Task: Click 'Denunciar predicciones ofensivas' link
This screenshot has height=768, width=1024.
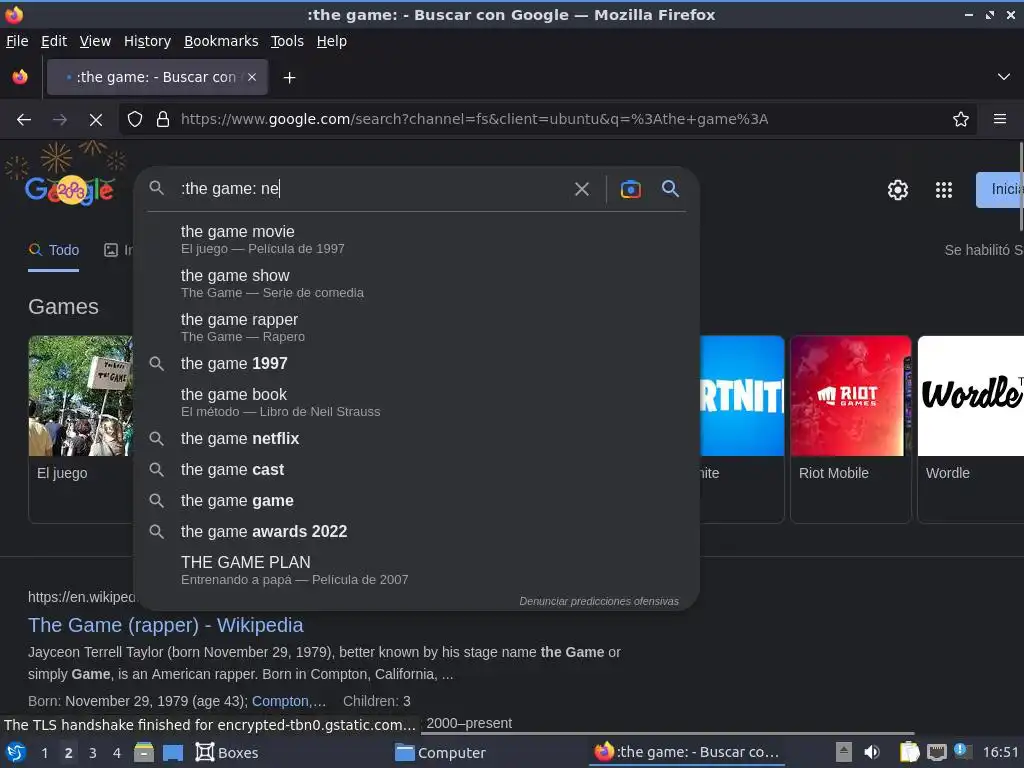Action: 599,601
